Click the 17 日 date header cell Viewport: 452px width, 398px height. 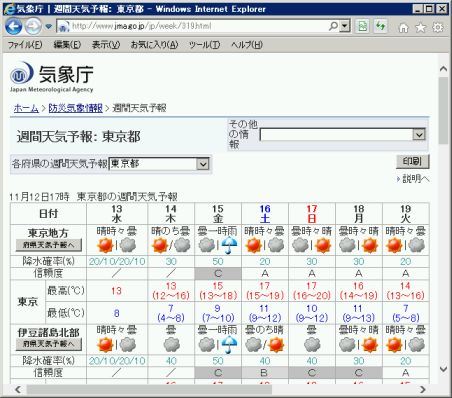[x=312, y=214]
